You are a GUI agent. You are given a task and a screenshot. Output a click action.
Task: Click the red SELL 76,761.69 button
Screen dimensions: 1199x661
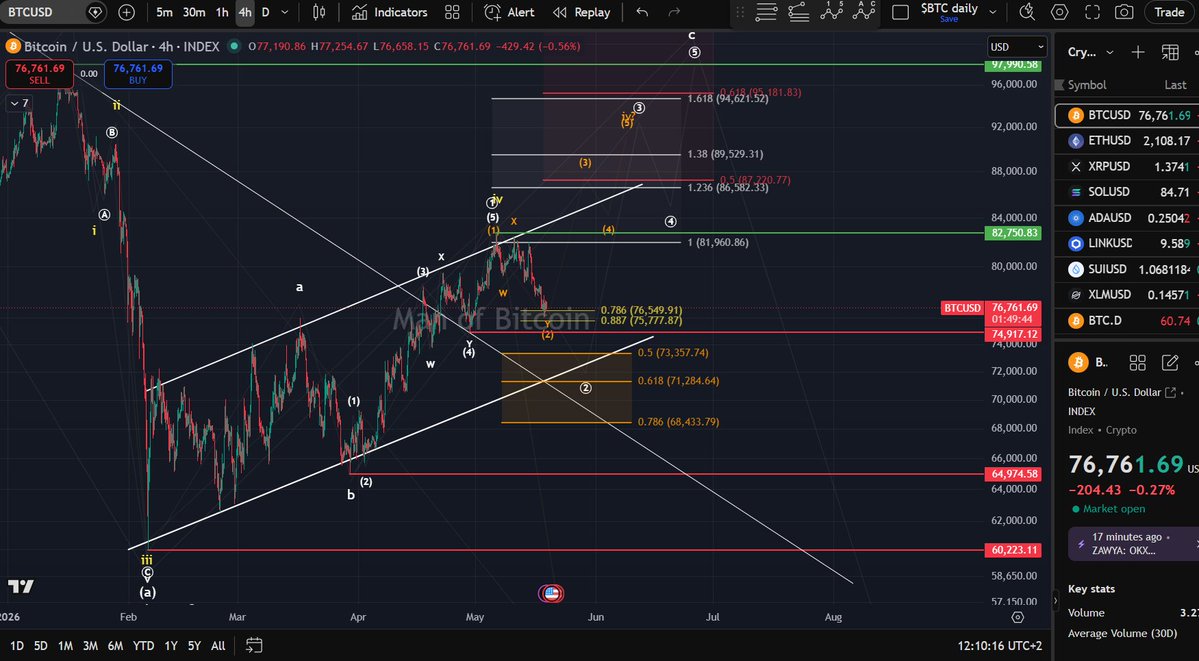pos(39,73)
